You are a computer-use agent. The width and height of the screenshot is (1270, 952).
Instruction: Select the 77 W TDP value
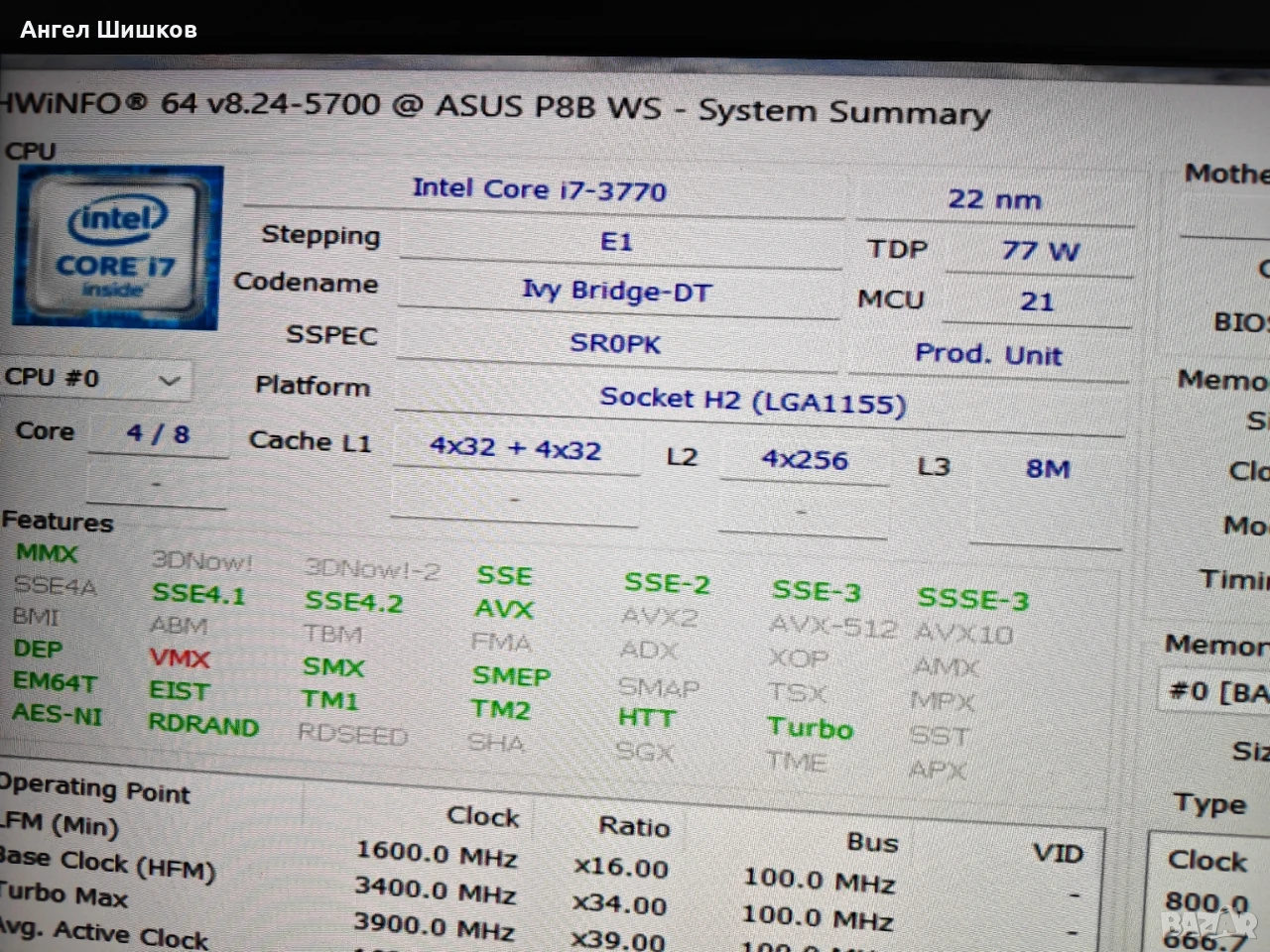[1040, 250]
